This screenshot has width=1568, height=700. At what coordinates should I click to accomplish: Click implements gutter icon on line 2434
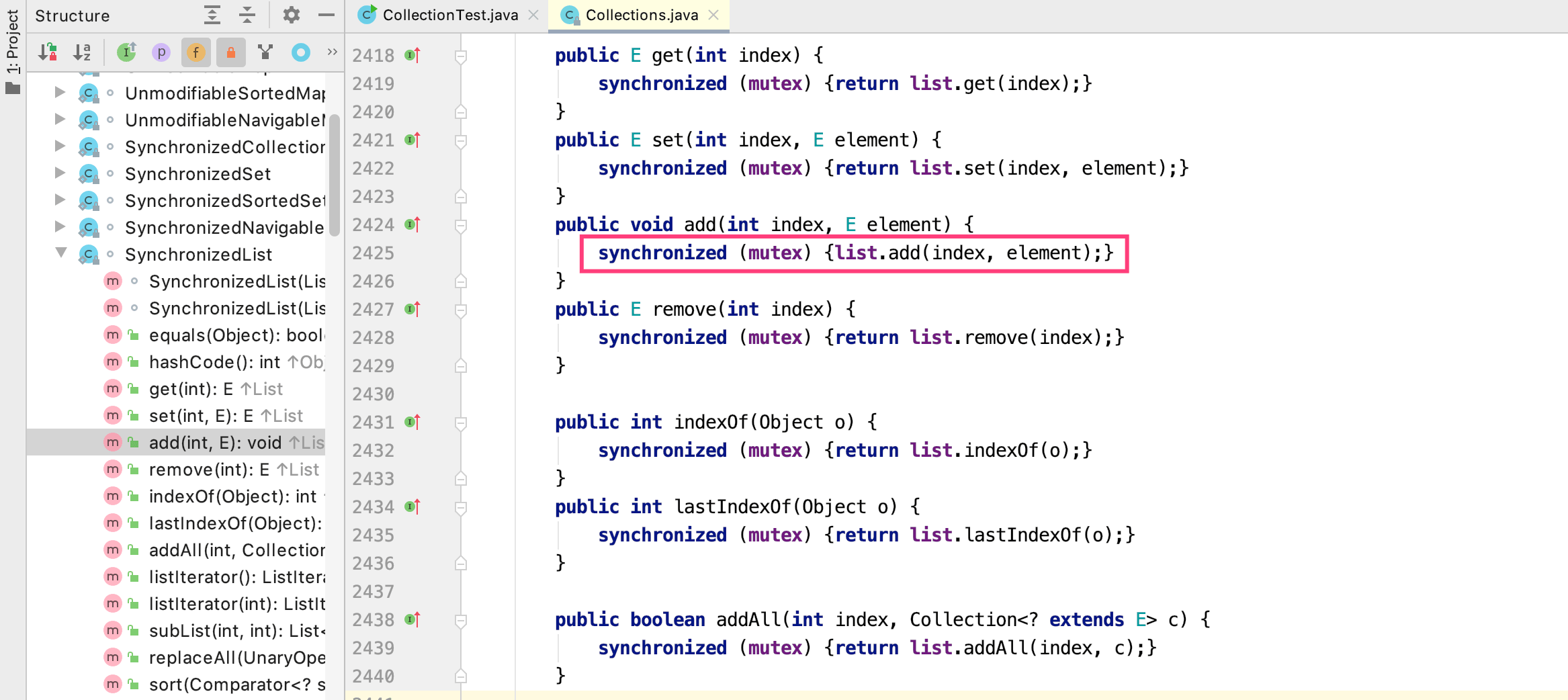pyautogui.click(x=412, y=507)
